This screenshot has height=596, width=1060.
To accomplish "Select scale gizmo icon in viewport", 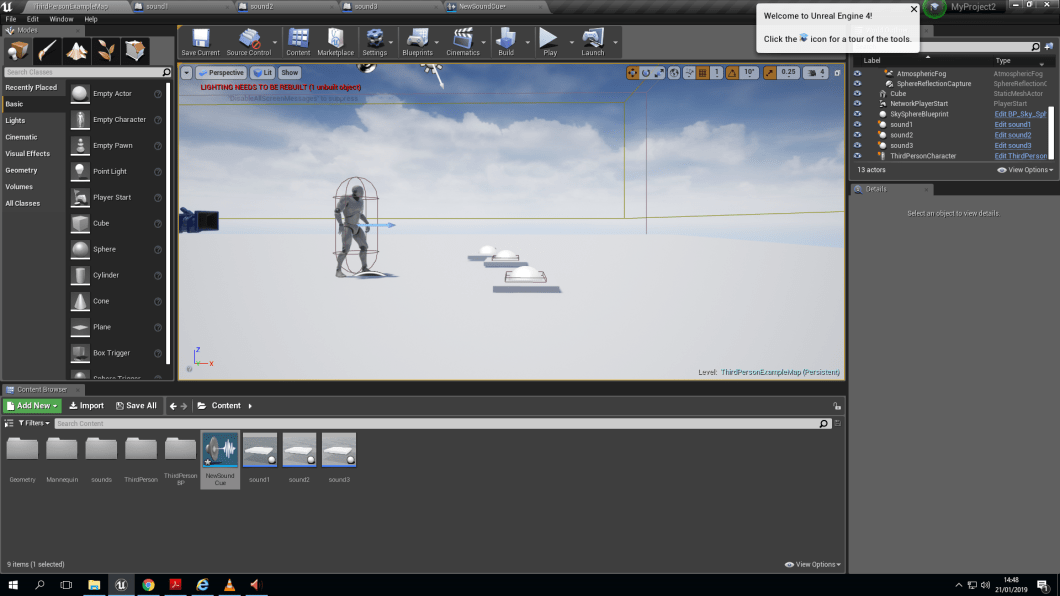I will [x=659, y=72].
